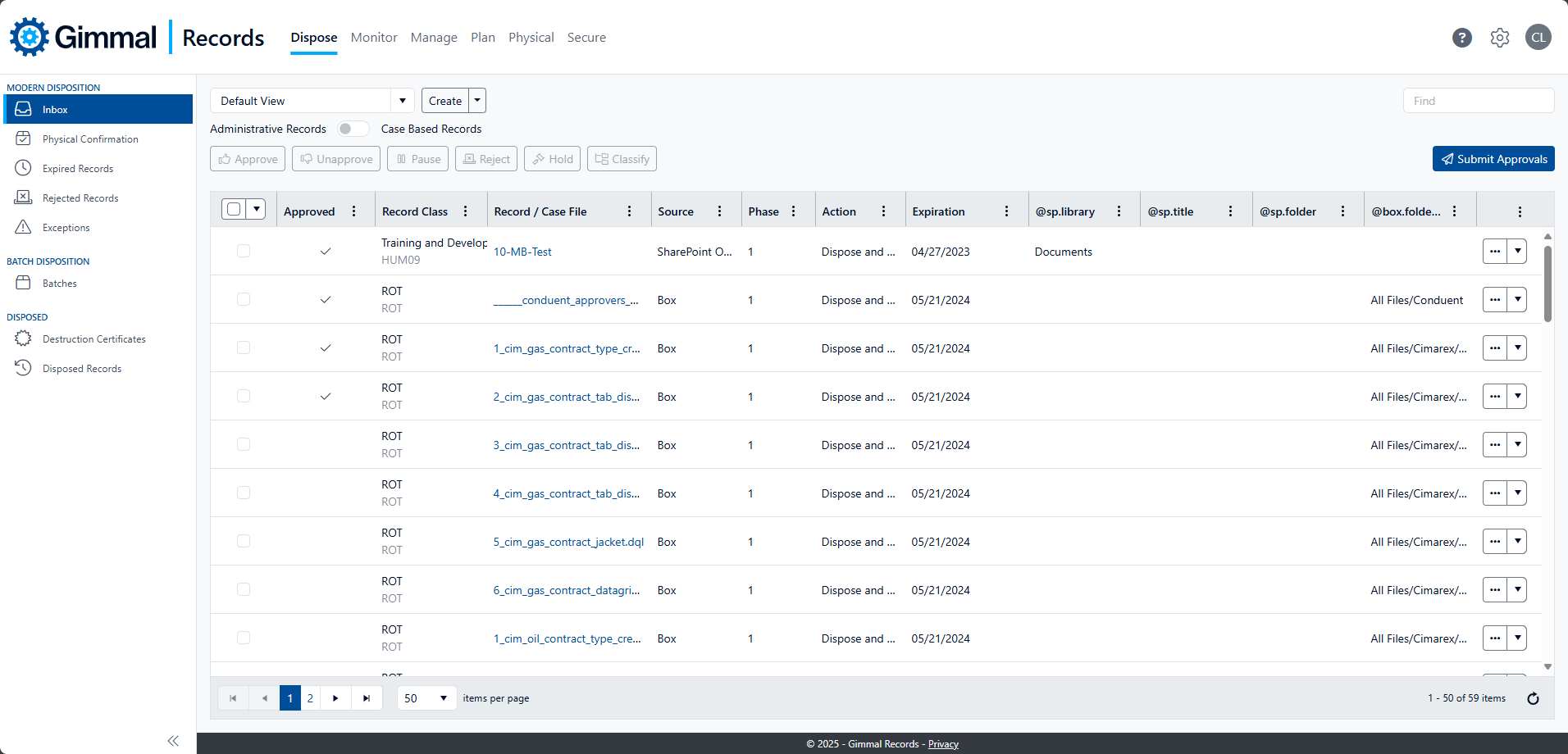This screenshot has width=1568, height=754.
Task: Open the help question mark icon
Action: coord(1461,38)
